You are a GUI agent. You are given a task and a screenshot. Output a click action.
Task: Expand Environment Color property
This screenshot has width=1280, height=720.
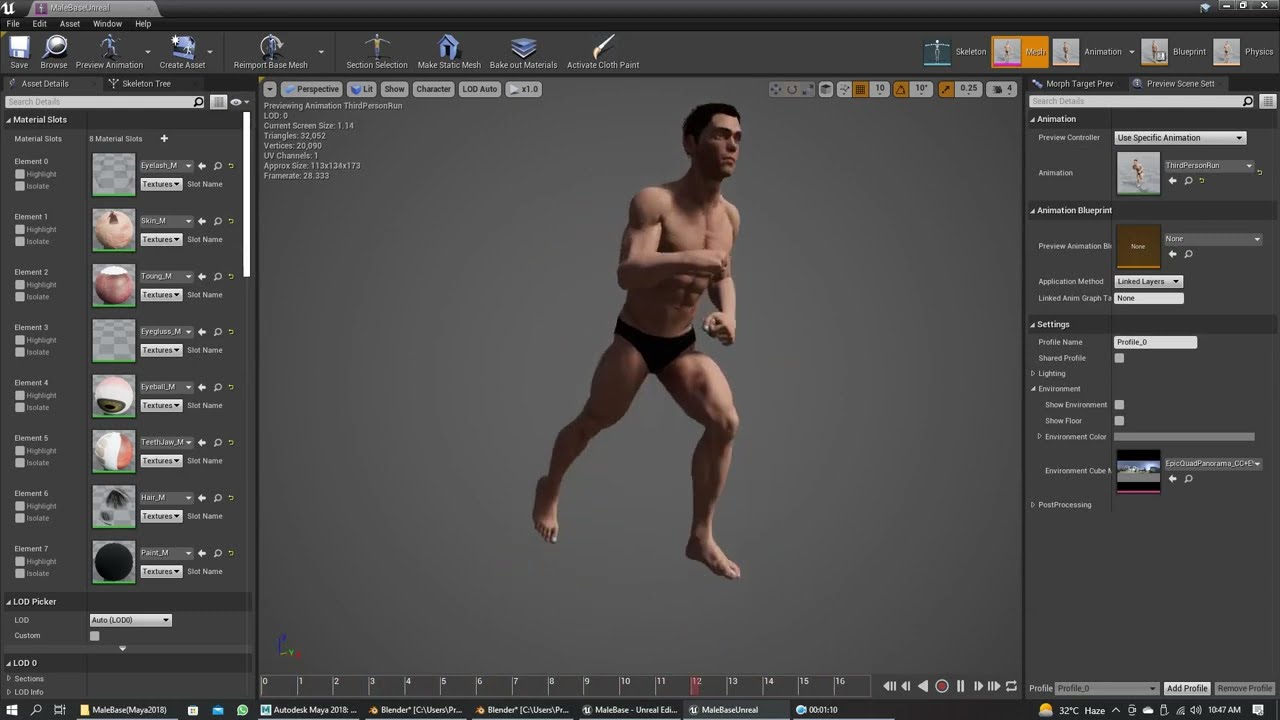point(1039,437)
